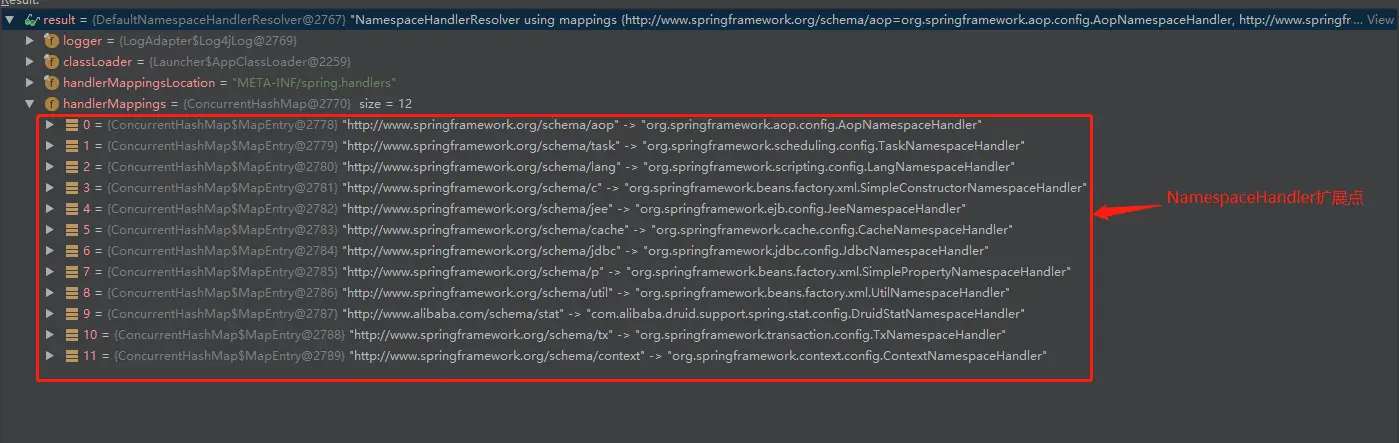Expand map entry 4 for schema/jee
Image resolution: width=1399 pixels, height=443 pixels.
coord(50,209)
